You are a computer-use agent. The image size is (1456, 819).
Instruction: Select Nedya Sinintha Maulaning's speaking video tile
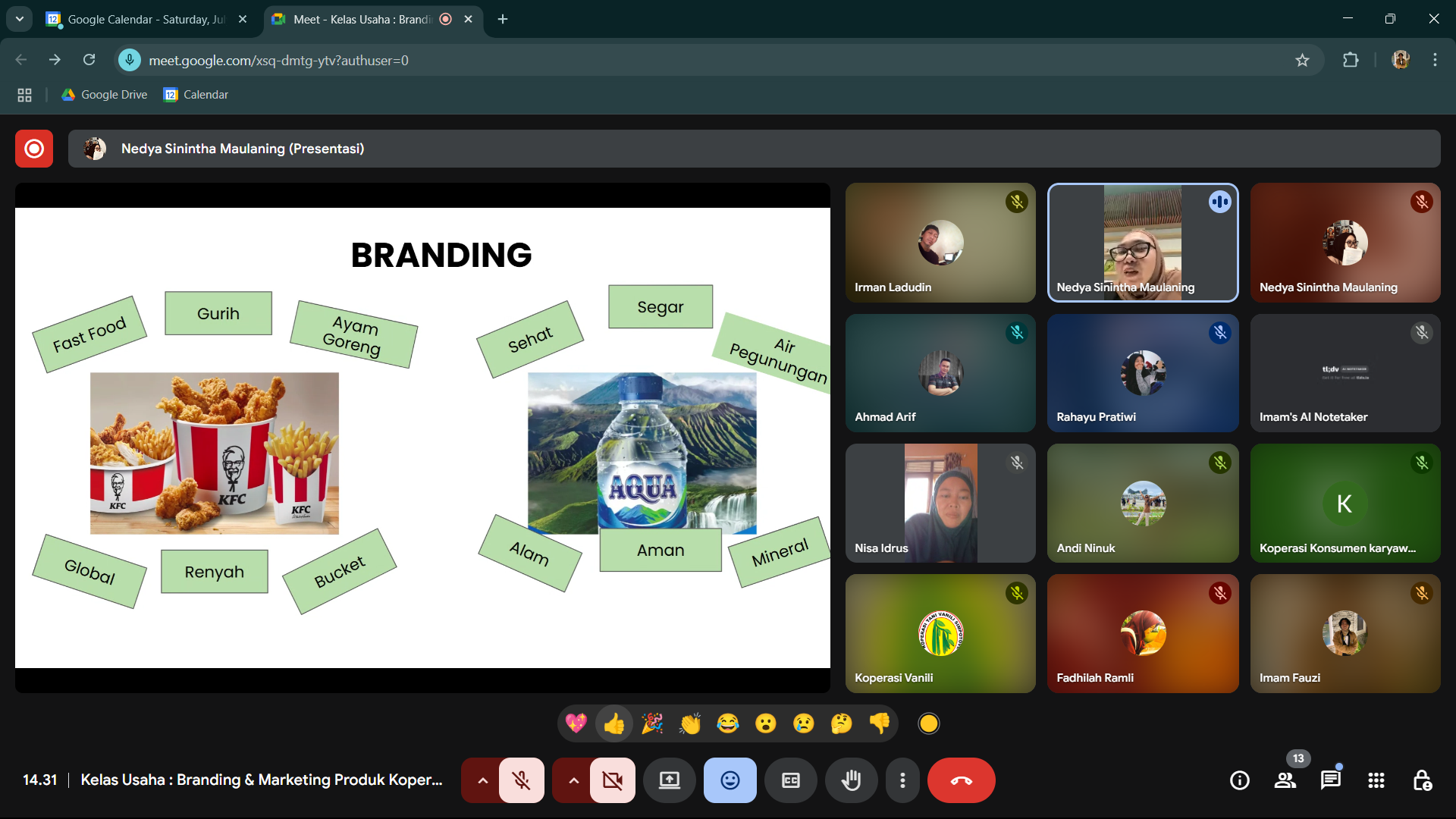point(1143,243)
